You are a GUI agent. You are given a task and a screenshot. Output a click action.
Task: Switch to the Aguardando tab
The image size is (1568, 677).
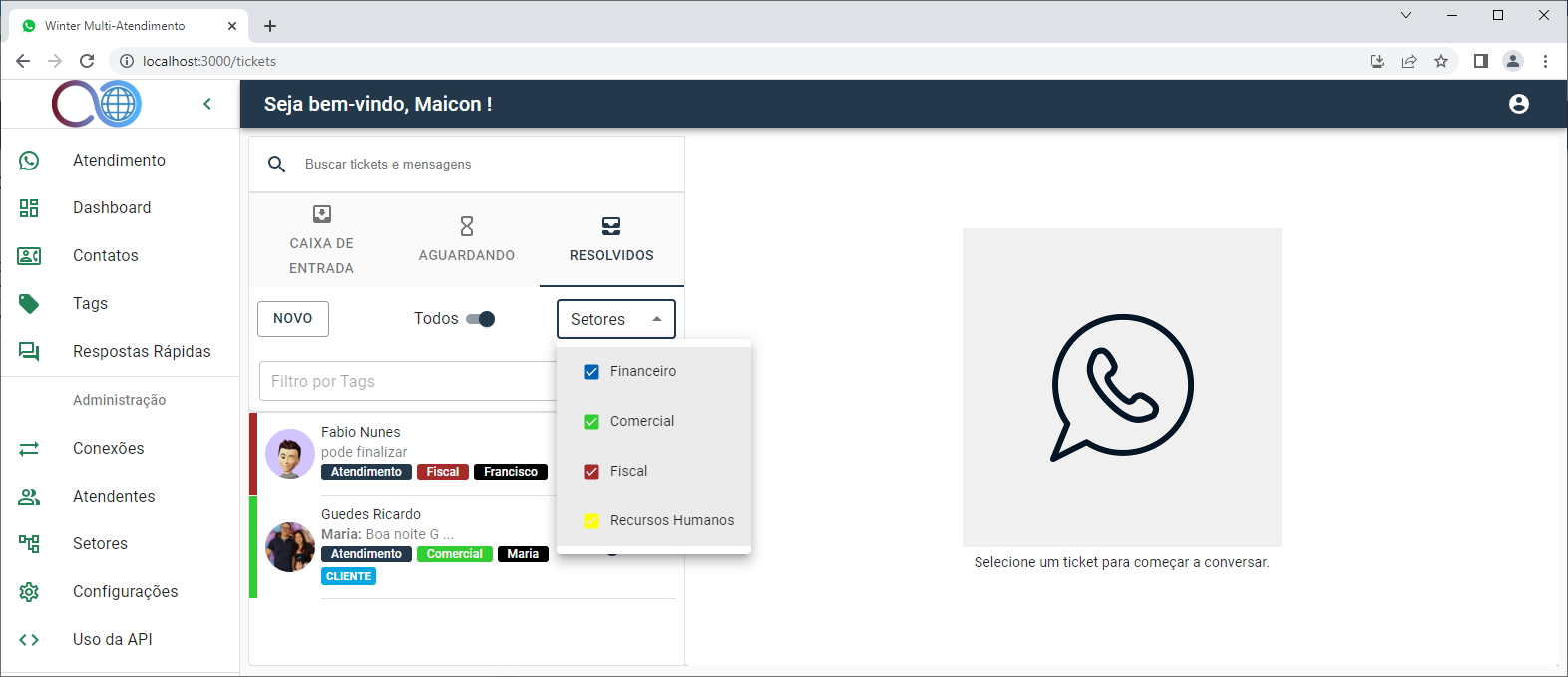pos(466,239)
